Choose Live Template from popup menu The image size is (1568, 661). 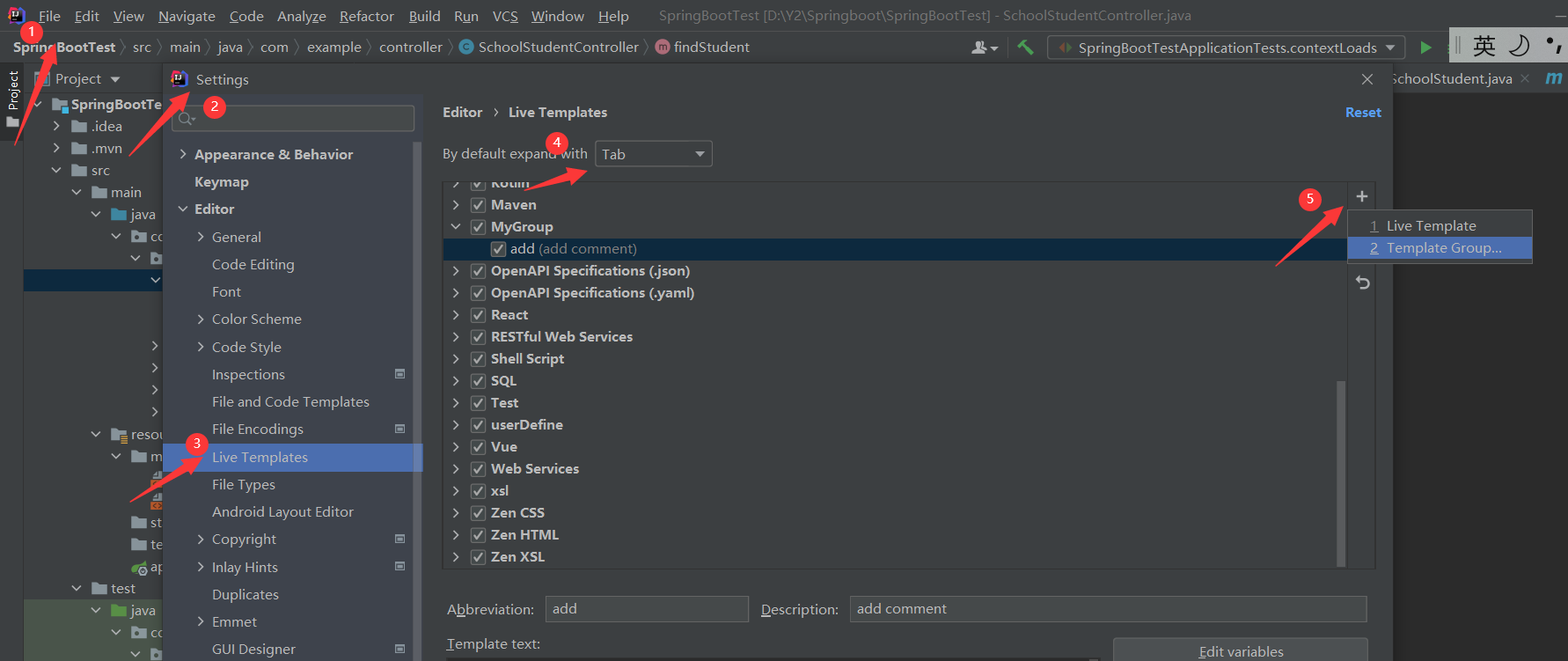1440,226
